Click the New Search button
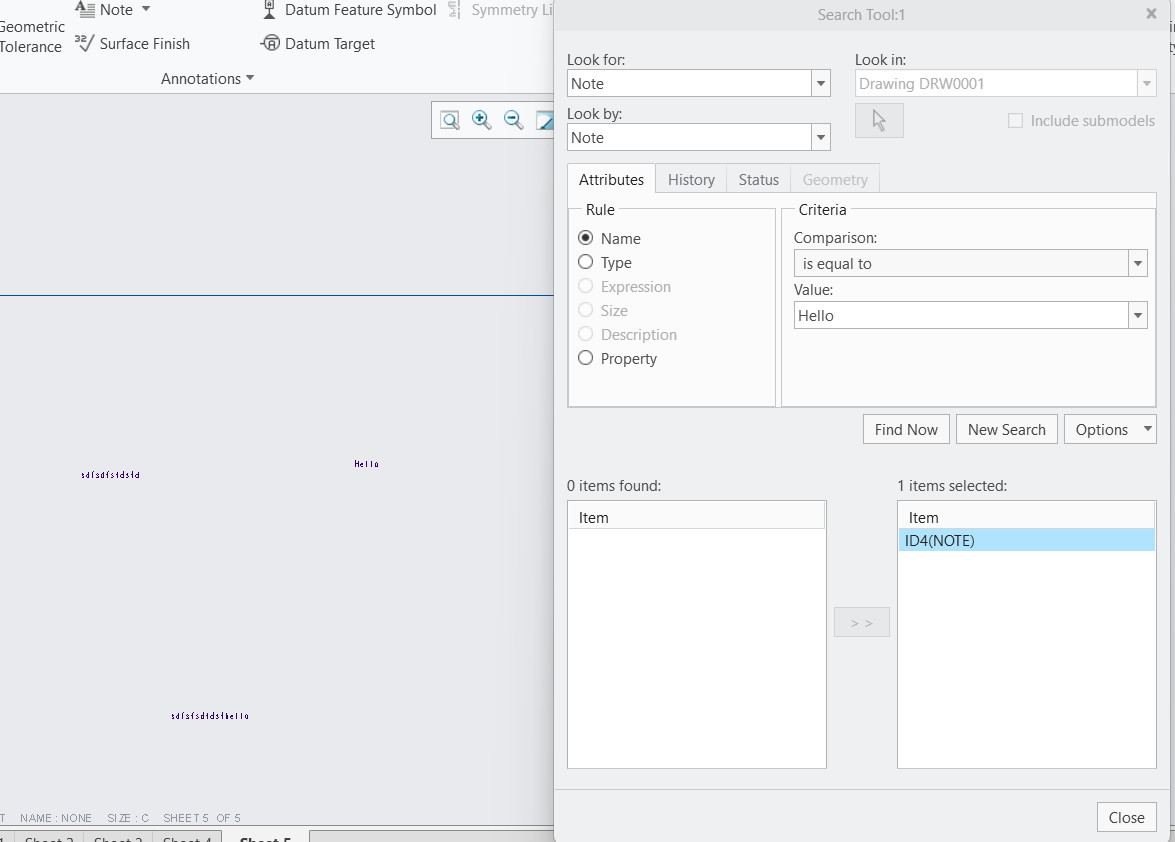This screenshot has height=842, width=1175. coord(1006,428)
